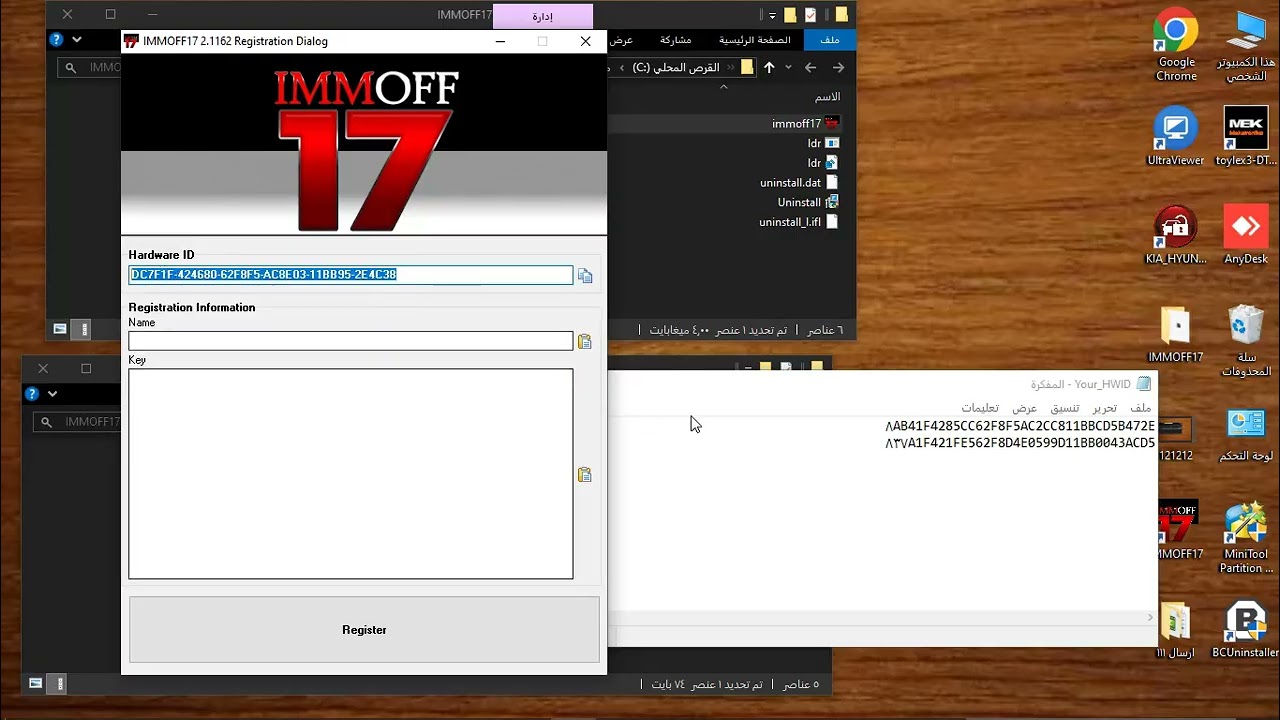The height and width of the screenshot is (720, 1280).
Task: Open Google Chrome from the desktop
Action: 1176,46
